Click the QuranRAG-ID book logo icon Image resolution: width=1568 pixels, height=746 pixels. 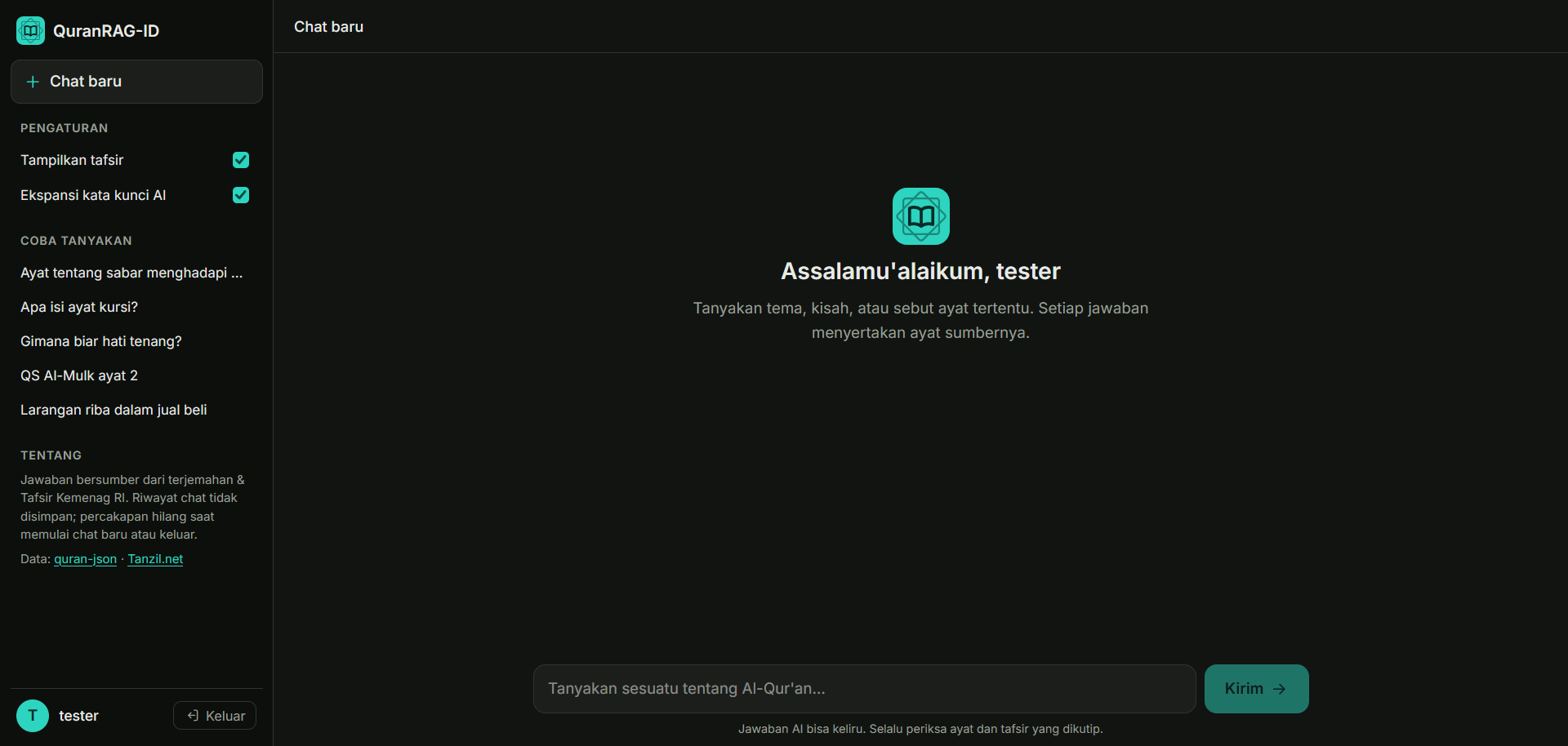[x=30, y=31]
